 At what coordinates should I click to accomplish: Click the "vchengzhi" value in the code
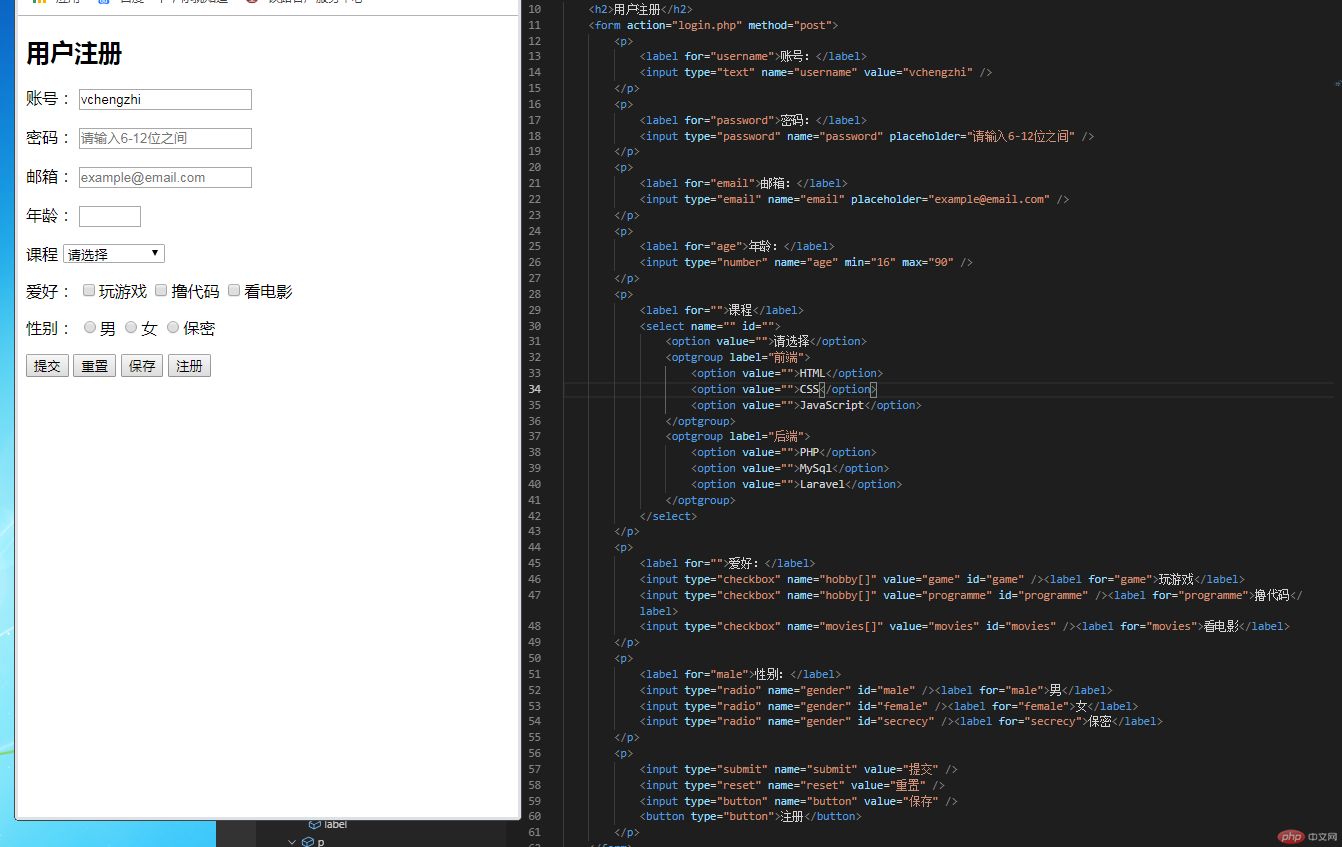[938, 72]
